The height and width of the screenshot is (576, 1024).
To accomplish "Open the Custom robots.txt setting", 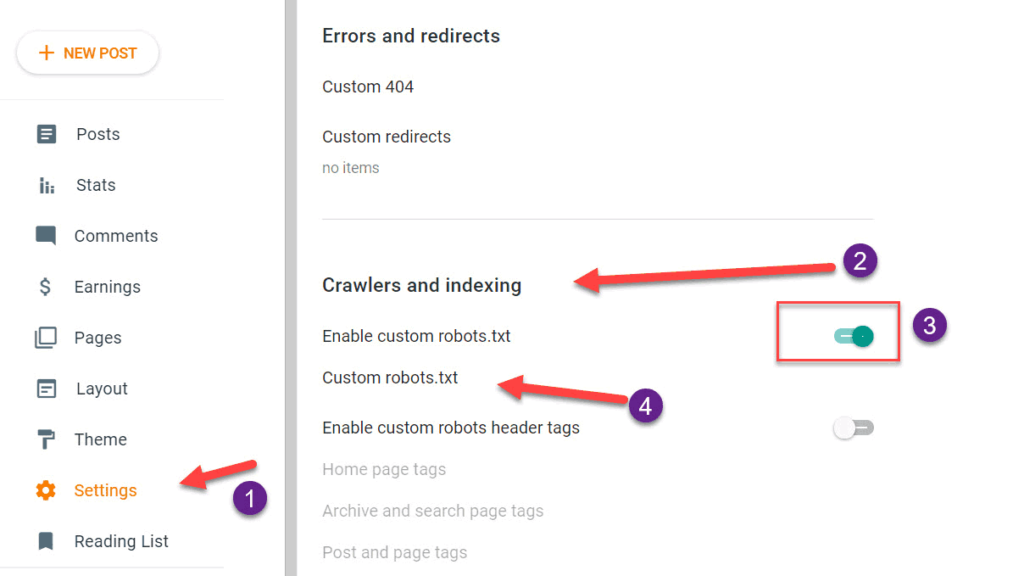I will pyautogui.click(x=390, y=377).
